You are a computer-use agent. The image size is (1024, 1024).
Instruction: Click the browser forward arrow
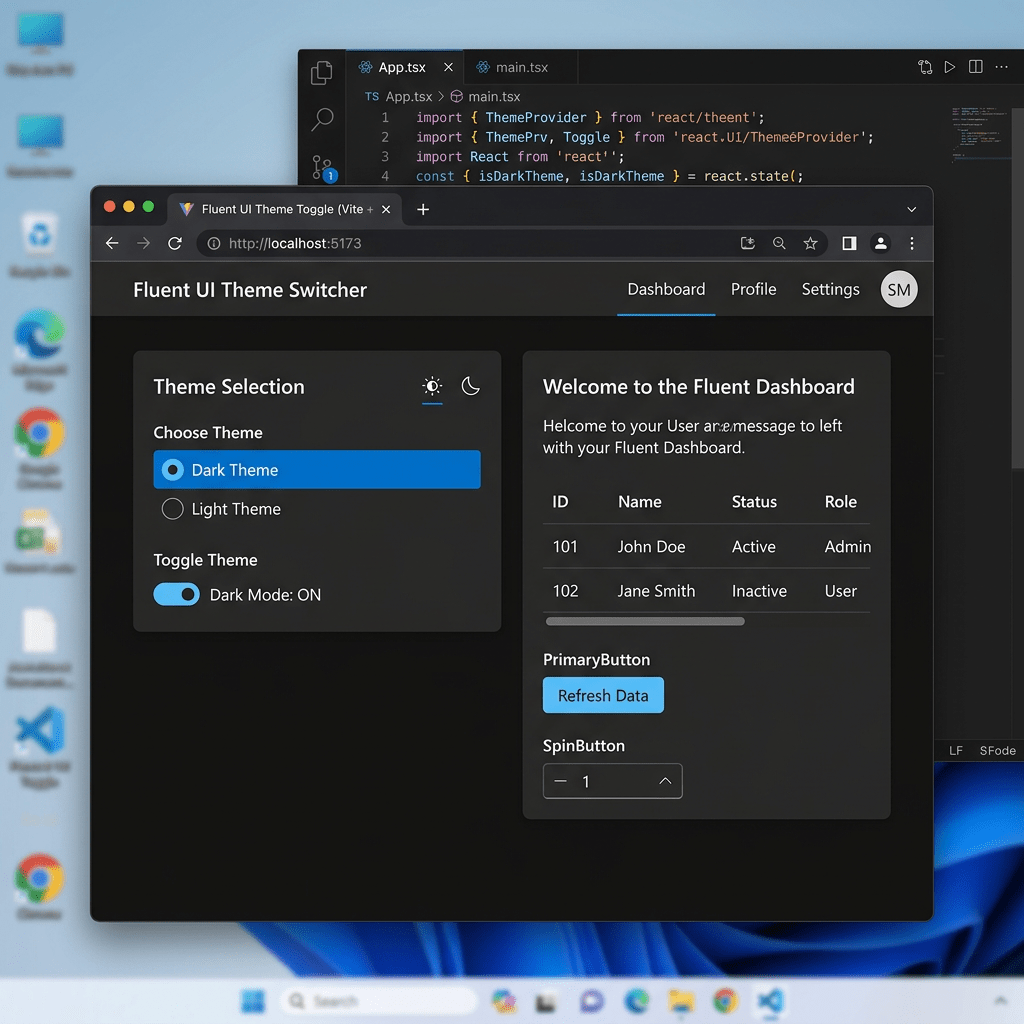coord(144,244)
